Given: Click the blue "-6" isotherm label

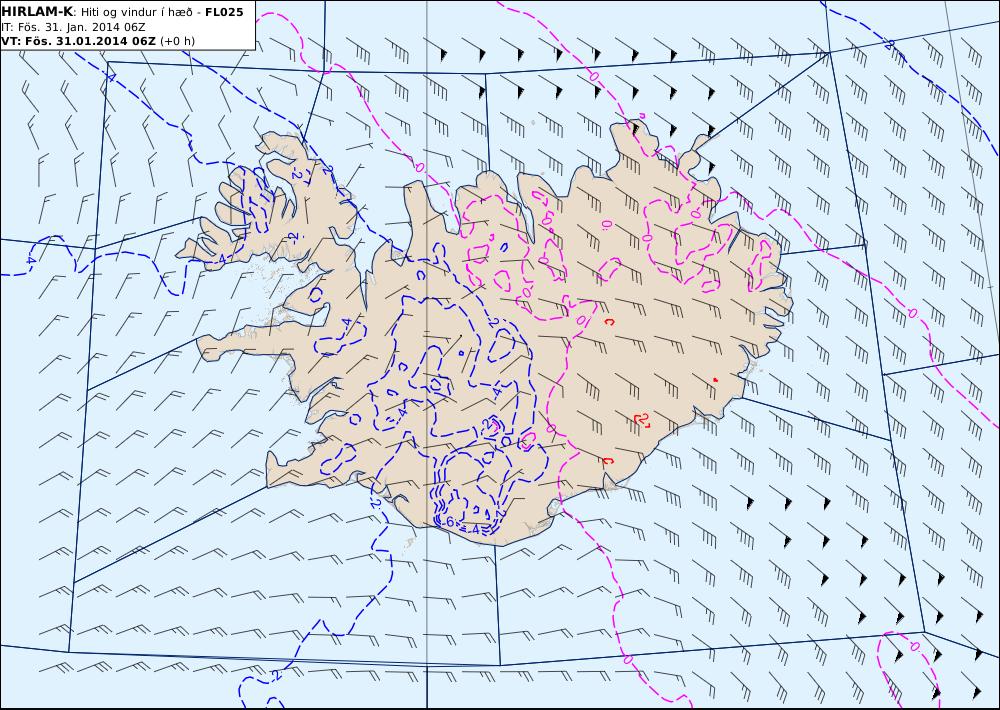Looking at the screenshot, I should point(448,522).
